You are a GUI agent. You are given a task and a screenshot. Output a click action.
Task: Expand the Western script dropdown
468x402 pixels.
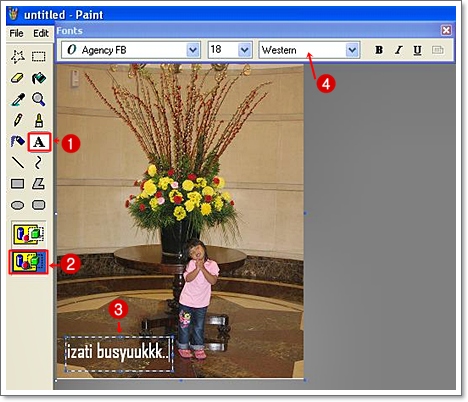pyautogui.click(x=352, y=50)
